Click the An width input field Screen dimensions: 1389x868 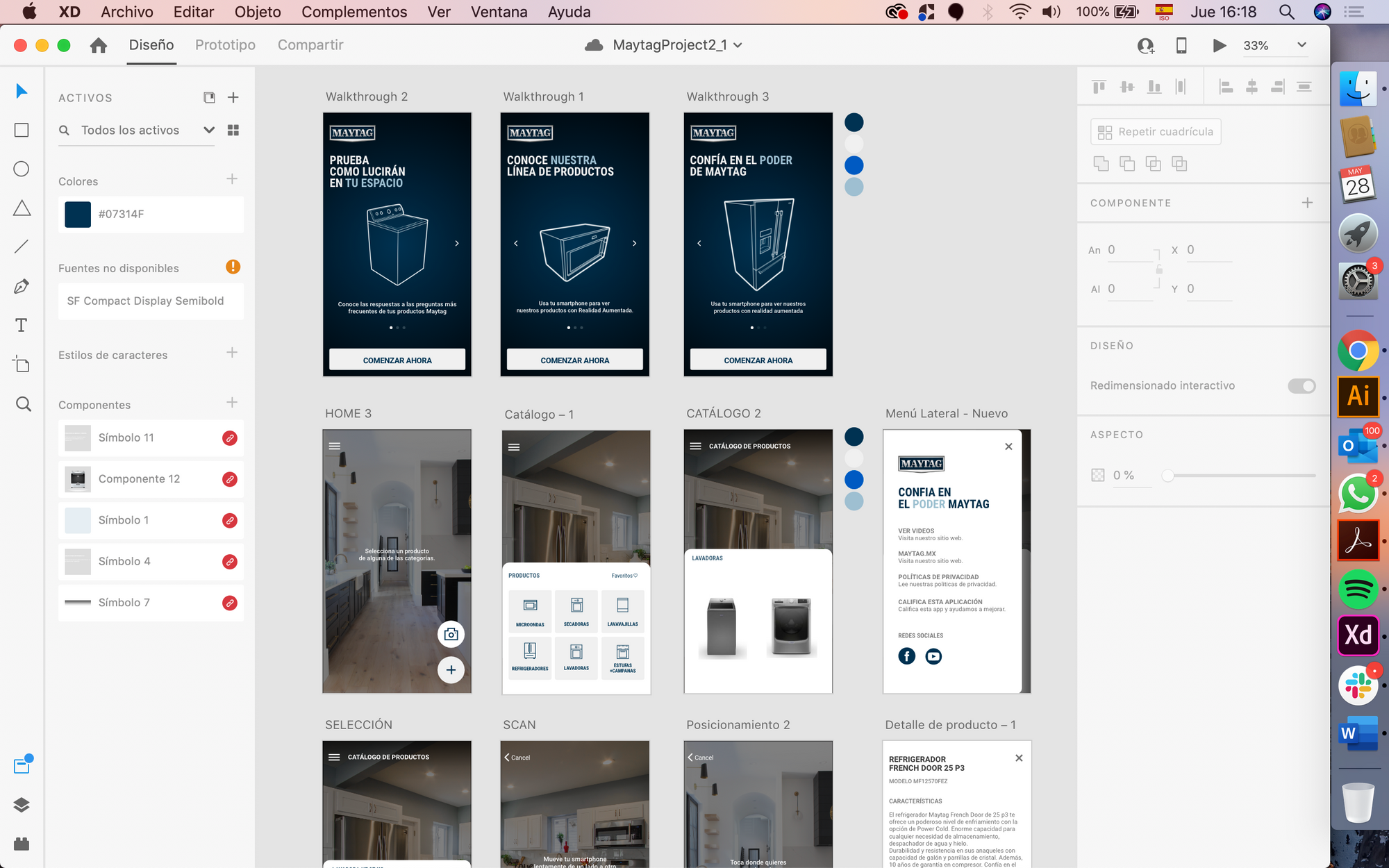tap(1130, 250)
